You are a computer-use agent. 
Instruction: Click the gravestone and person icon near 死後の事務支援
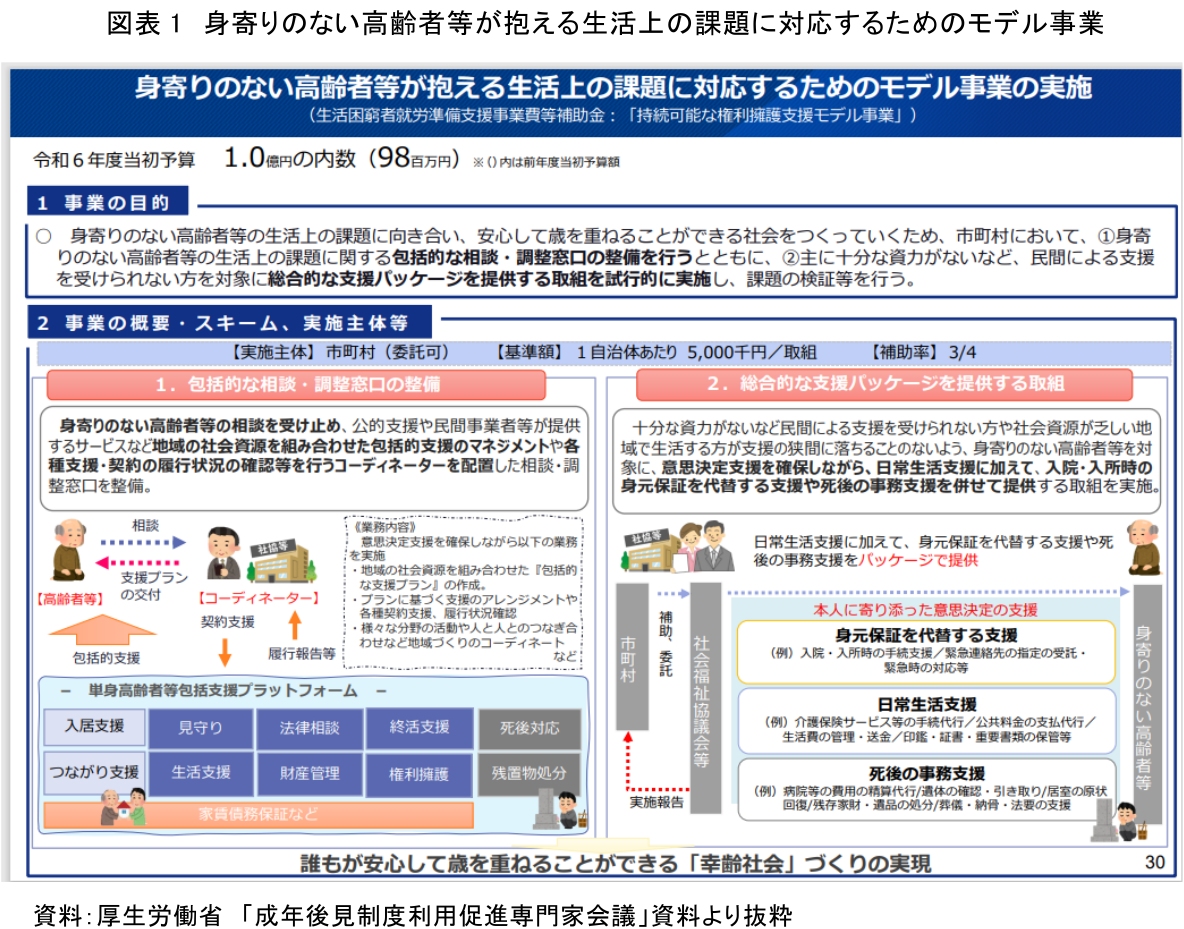(x=1120, y=822)
